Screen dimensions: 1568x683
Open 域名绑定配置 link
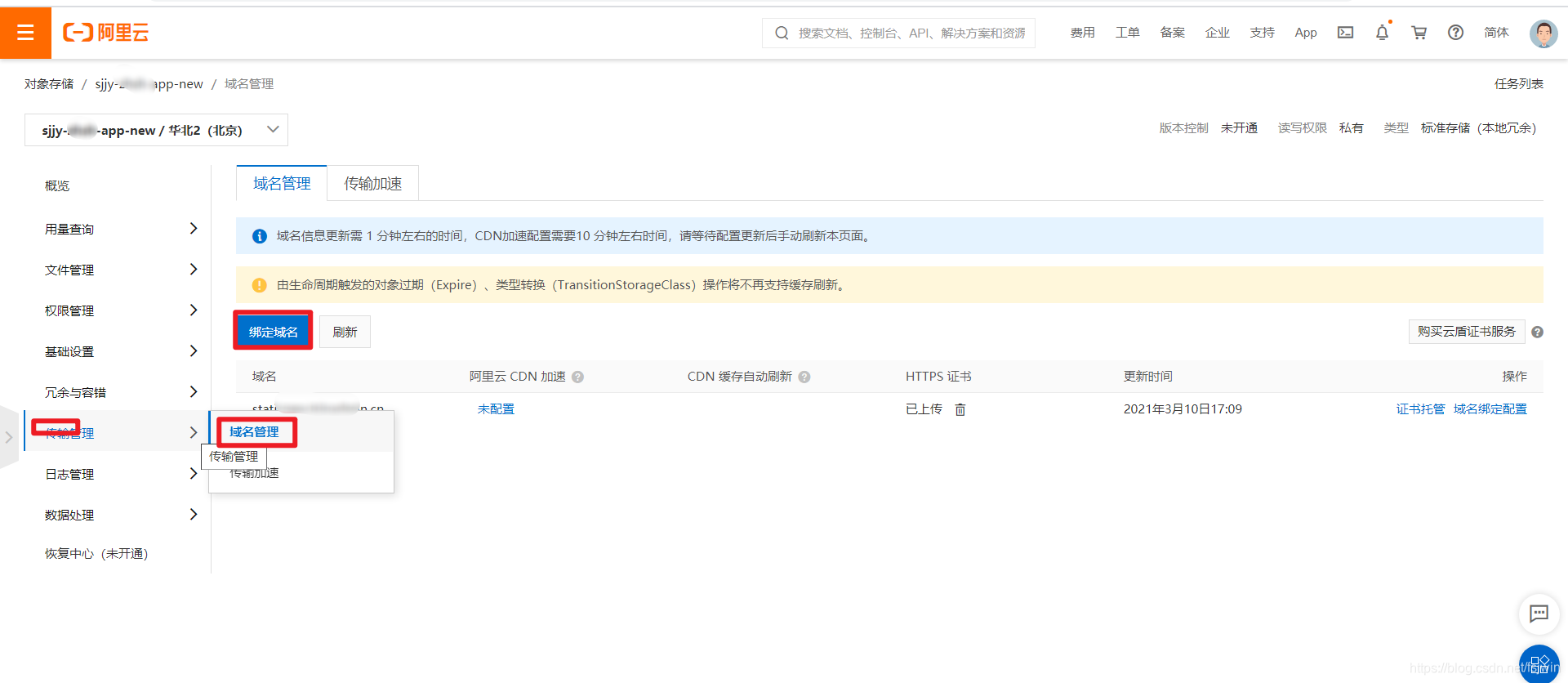pyautogui.click(x=1490, y=409)
